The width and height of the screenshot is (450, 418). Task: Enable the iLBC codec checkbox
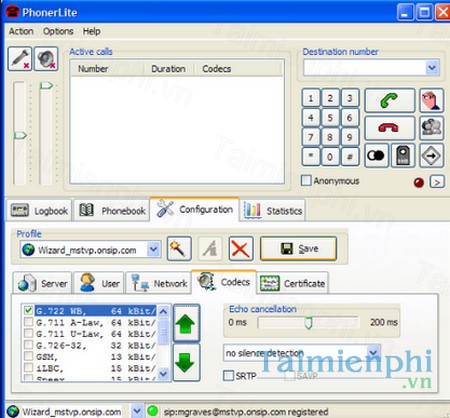[28, 368]
